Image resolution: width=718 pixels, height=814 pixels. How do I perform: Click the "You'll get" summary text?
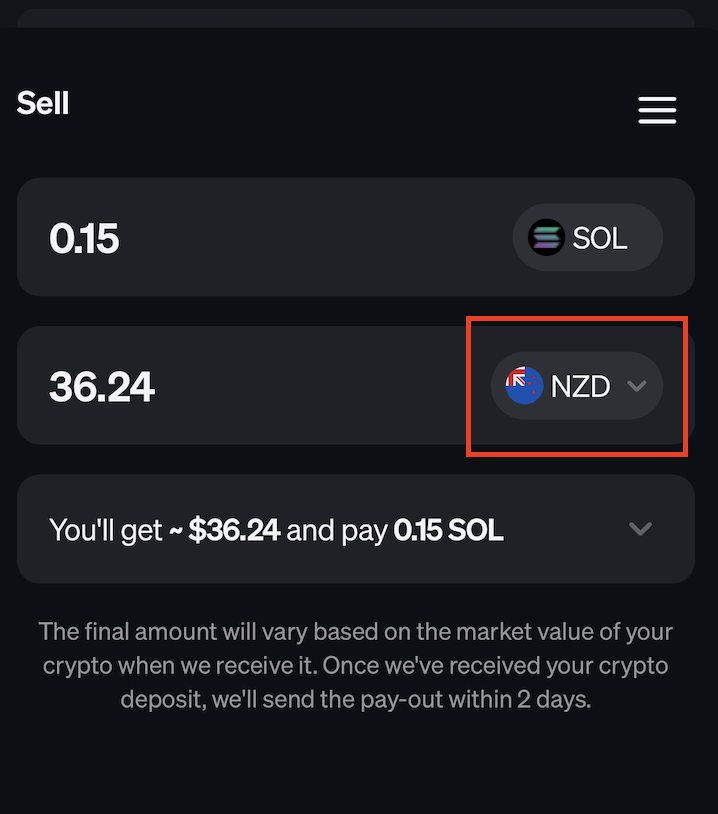point(105,530)
